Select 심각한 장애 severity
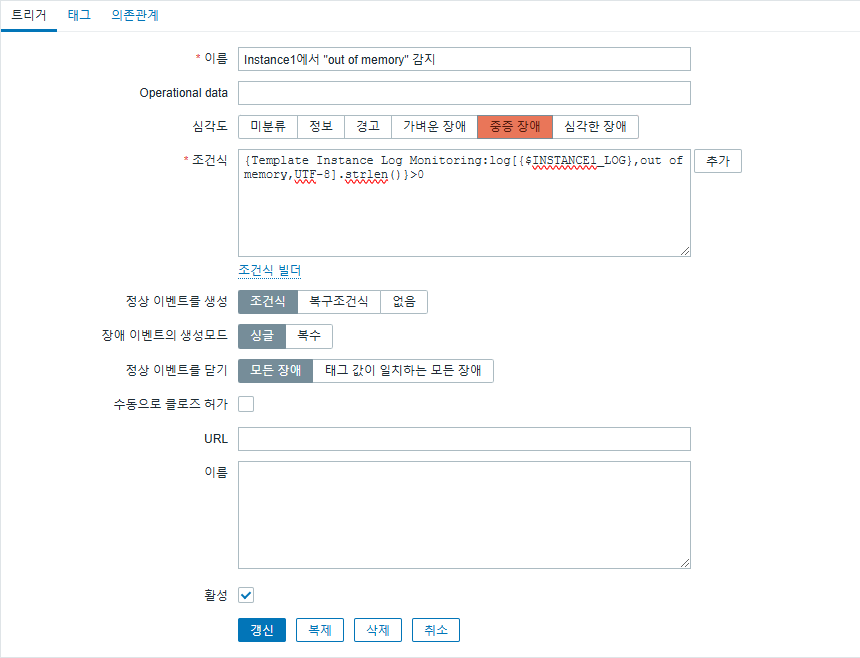 click(595, 127)
